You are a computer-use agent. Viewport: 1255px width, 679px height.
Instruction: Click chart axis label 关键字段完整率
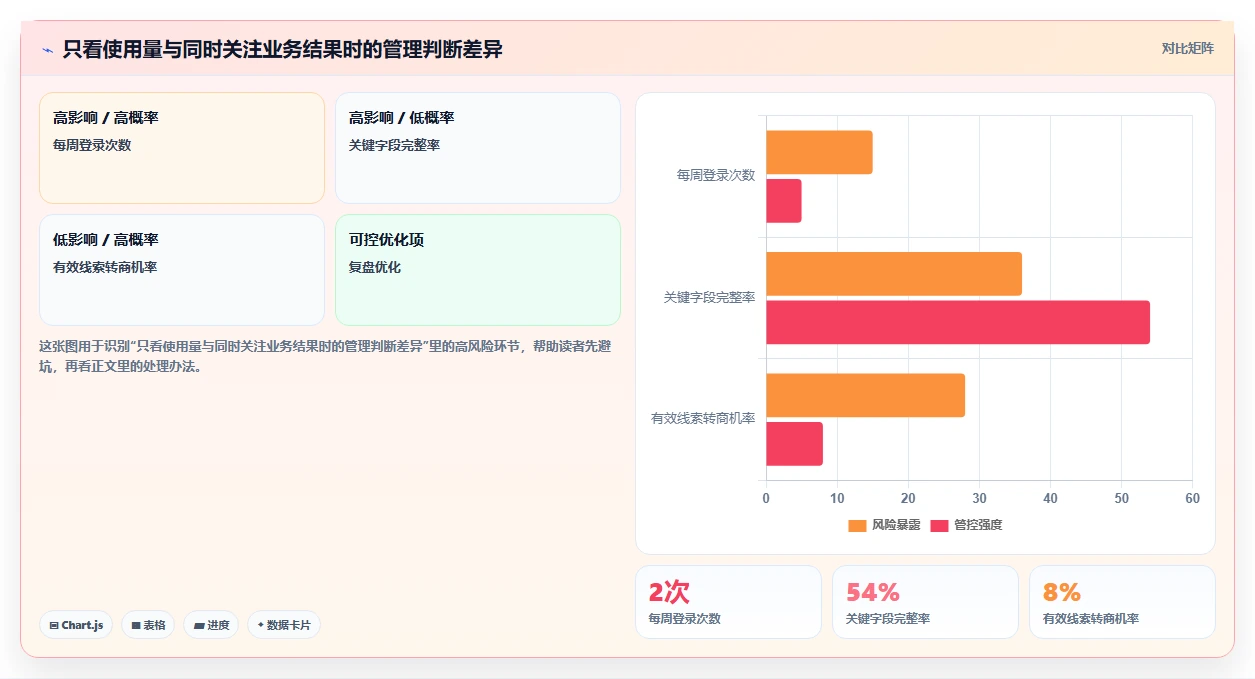710,298
